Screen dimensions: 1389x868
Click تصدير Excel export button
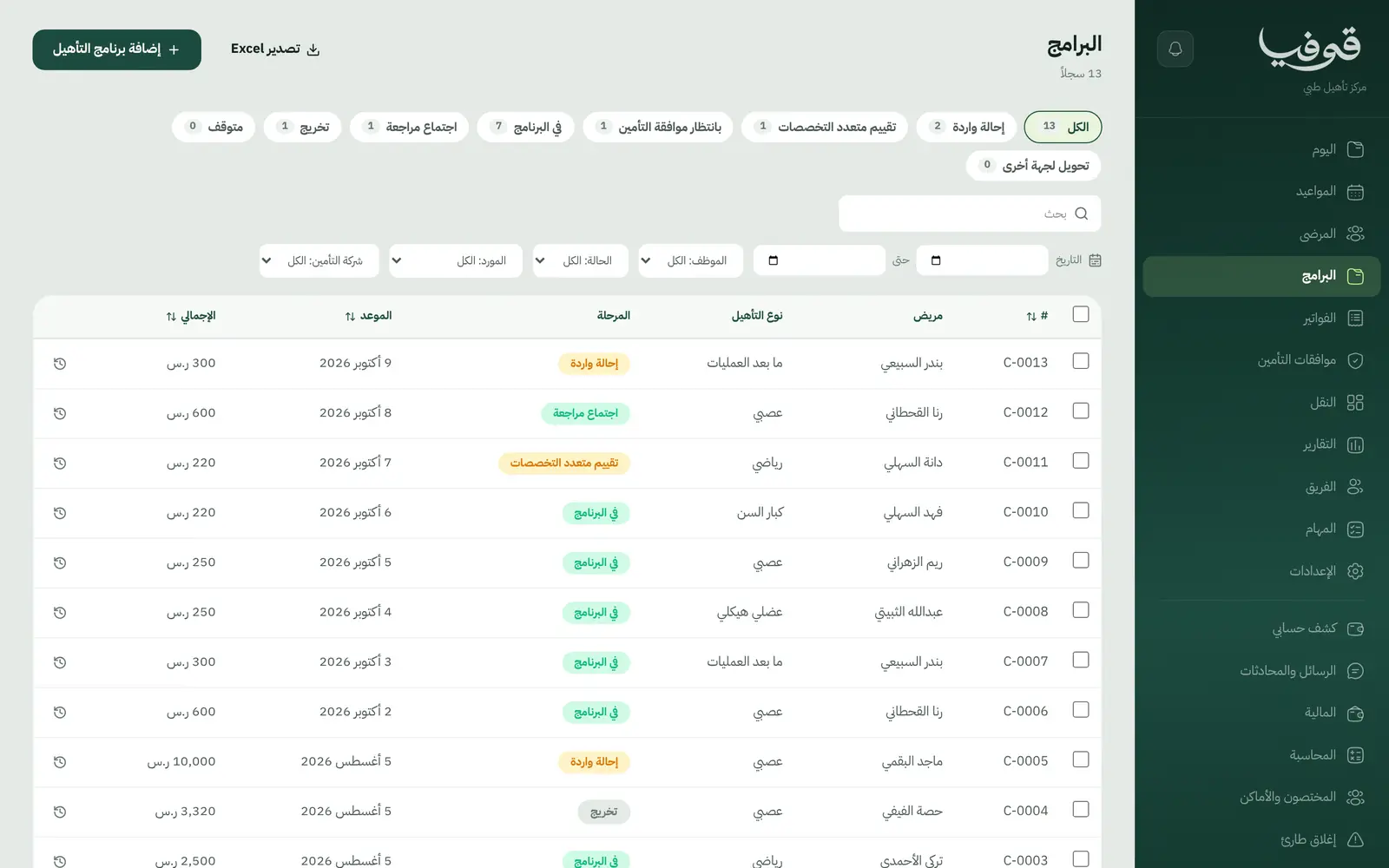(275, 49)
